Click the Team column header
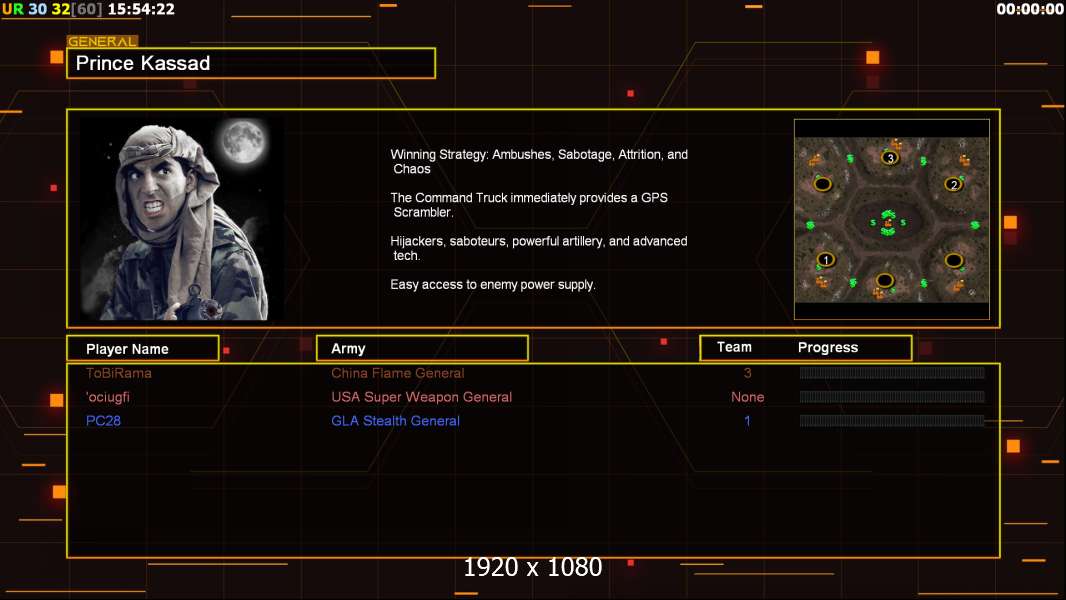Screen dimensions: 1066x600 pyautogui.click(x=734, y=347)
